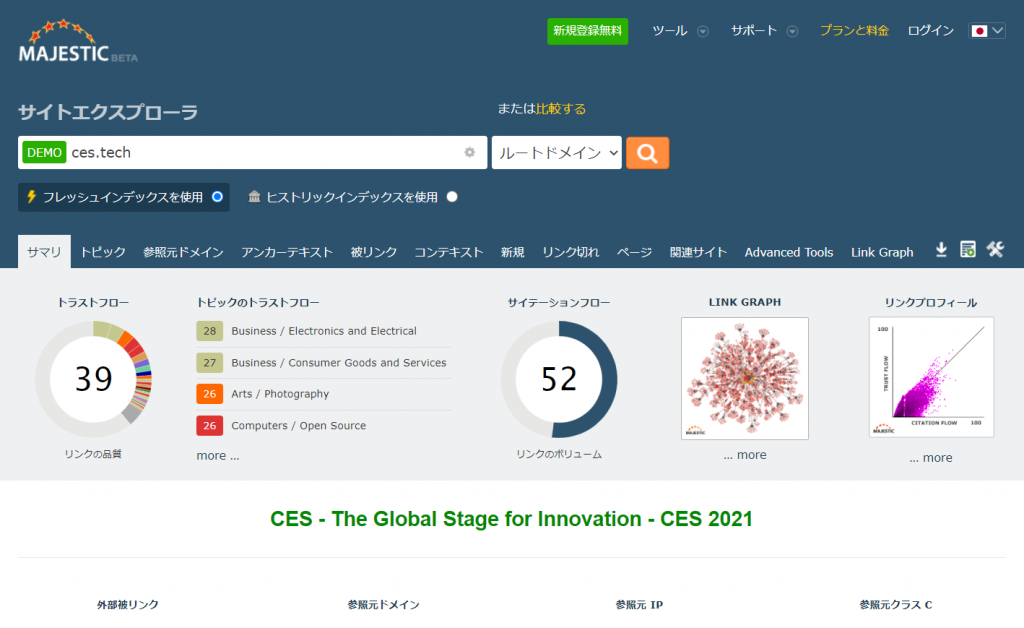The image size is (1024, 628).
Task: Open the Advanced Tools tab
Action: click(x=789, y=252)
